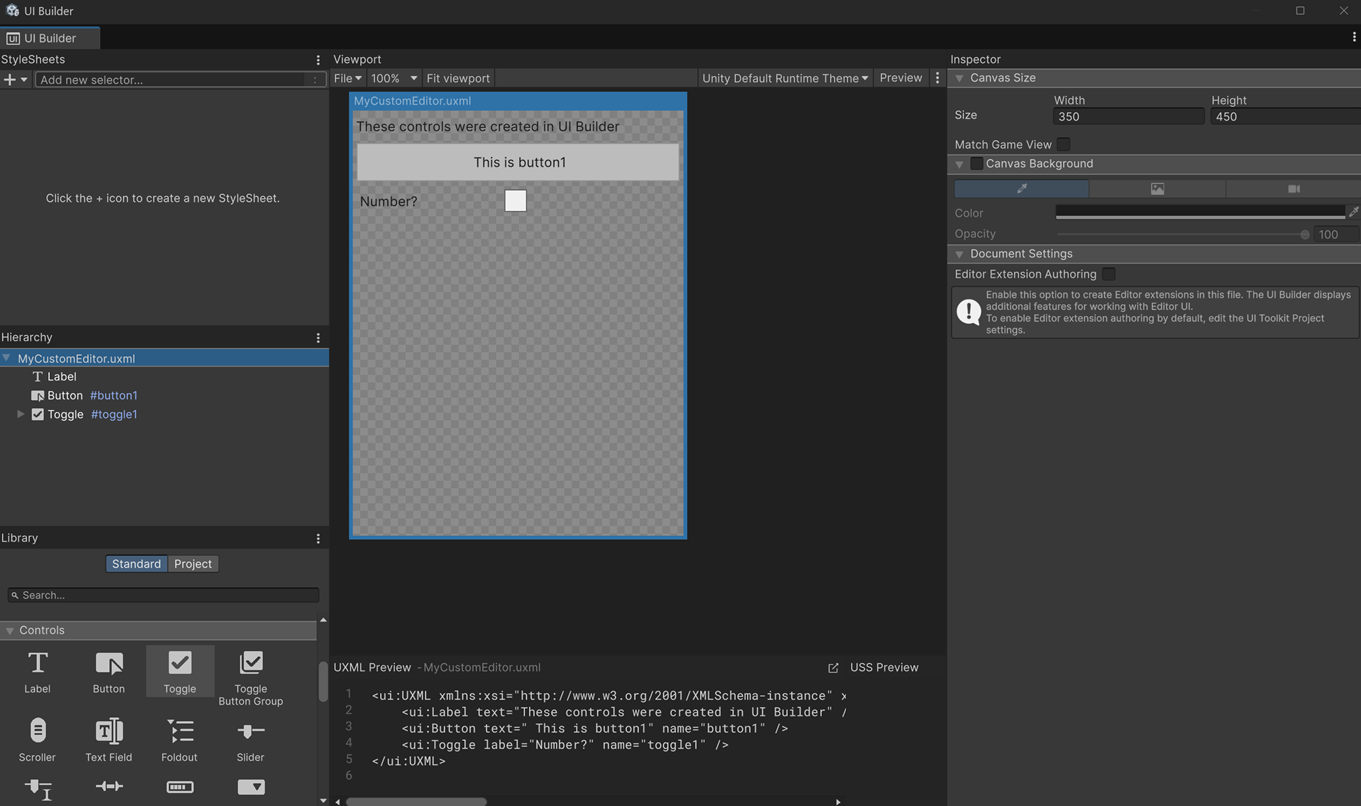
Task: Toggle Preview mode in the viewport toolbar
Action: [900, 78]
